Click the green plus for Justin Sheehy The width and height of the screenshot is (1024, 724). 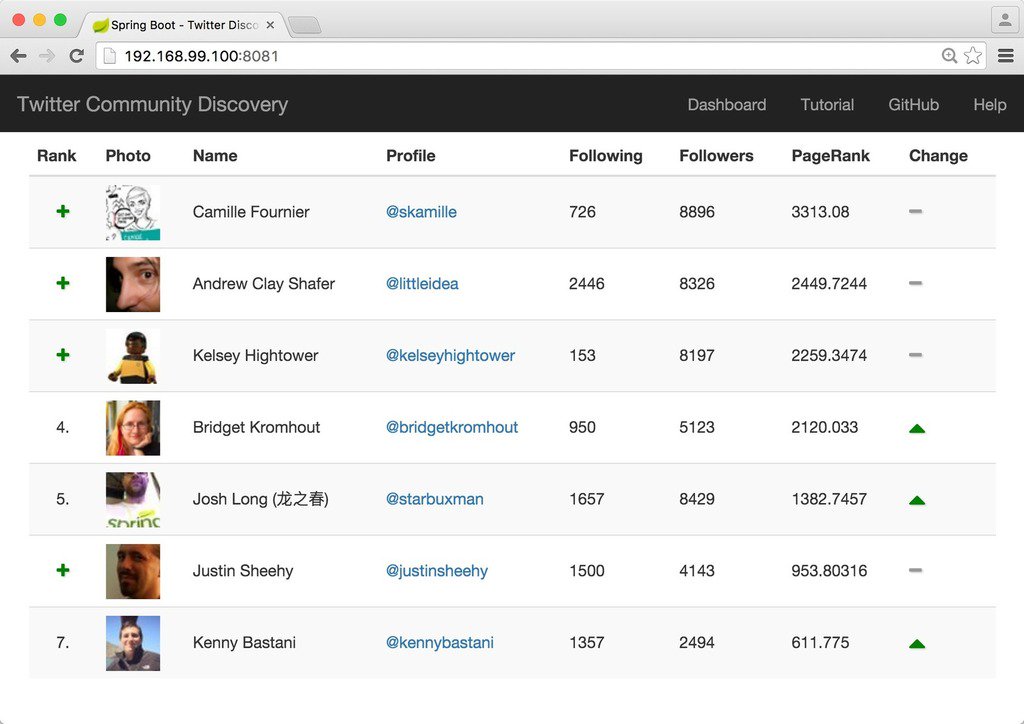coord(63,571)
